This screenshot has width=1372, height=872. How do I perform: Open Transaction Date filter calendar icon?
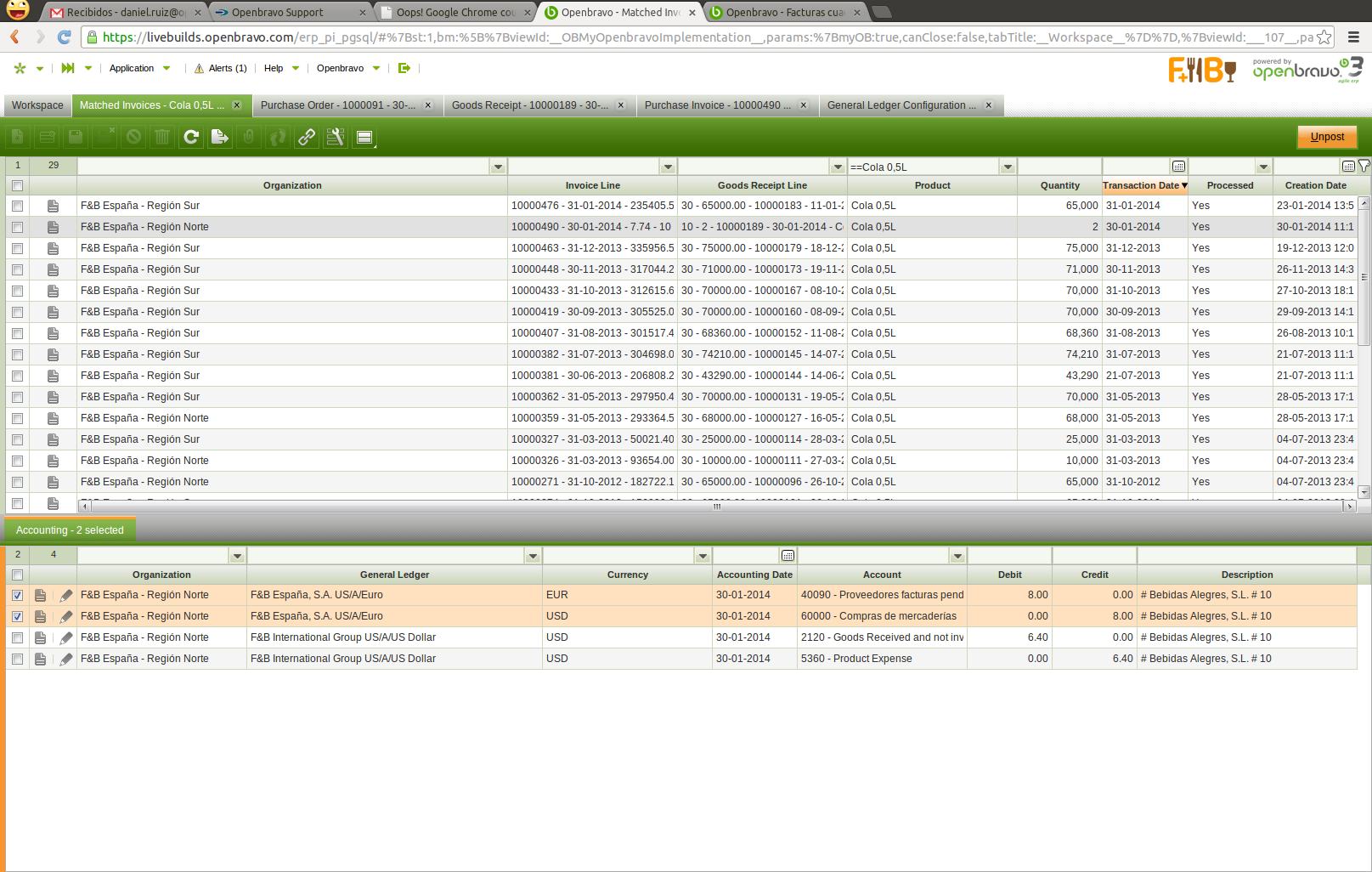(1178, 167)
